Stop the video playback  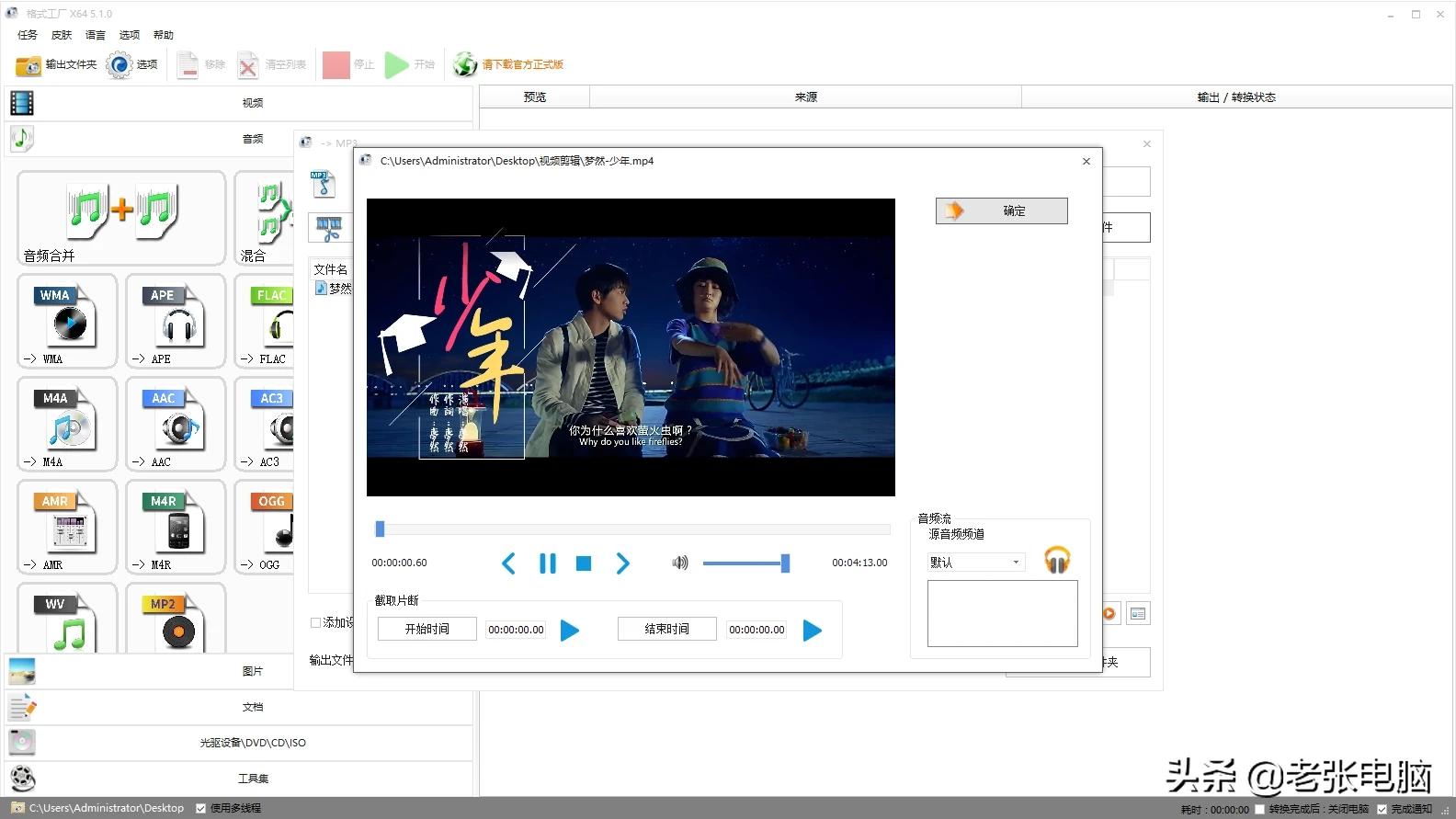584,563
